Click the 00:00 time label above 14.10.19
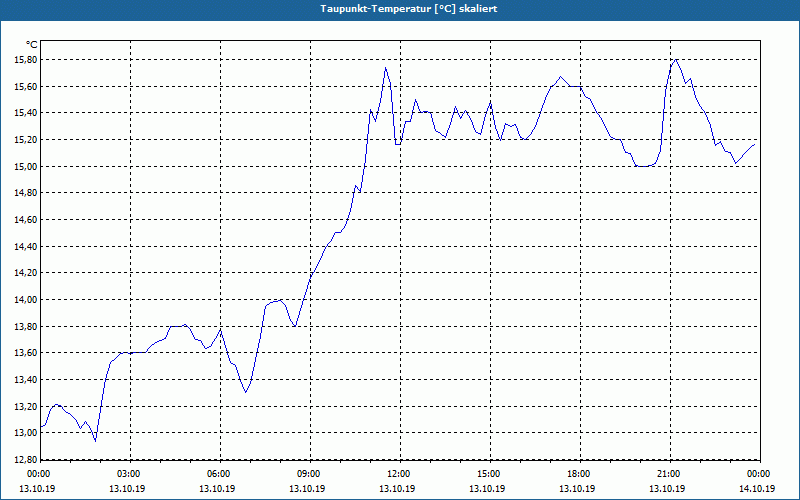800x500 pixels. click(x=758, y=474)
